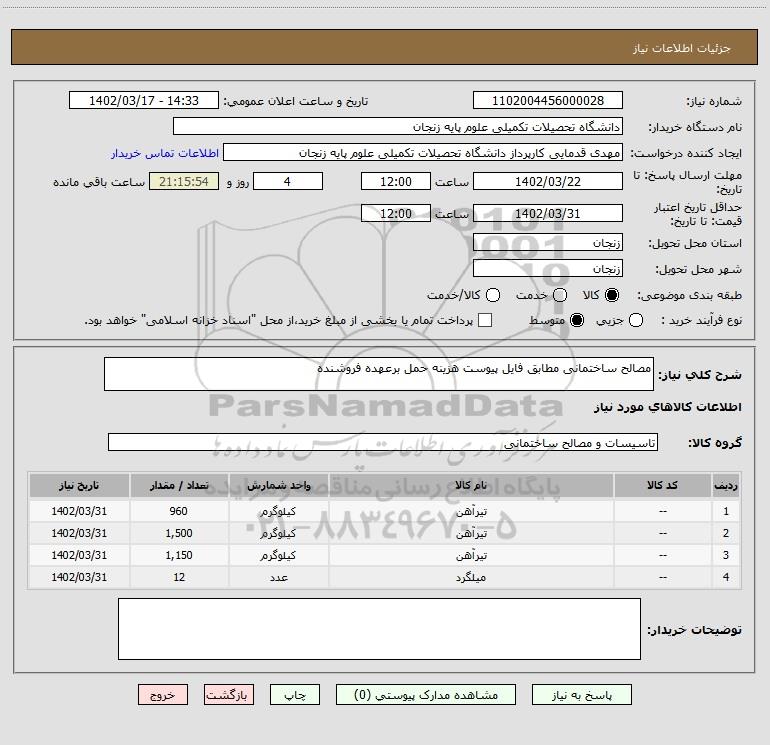Click the quantity 1,150 cell
Viewport: 770px width, 745px height.
(179, 555)
